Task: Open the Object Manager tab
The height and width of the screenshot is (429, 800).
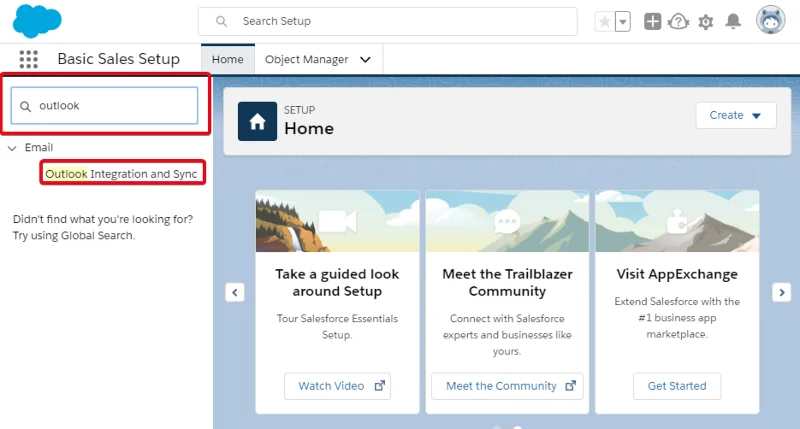Action: click(x=306, y=59)
